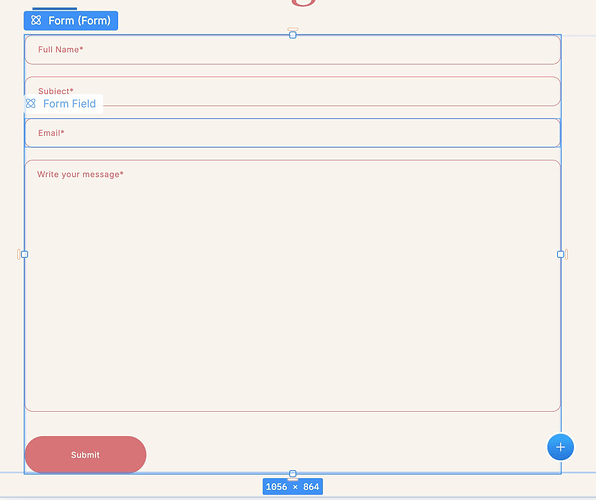Click the Submit button

tap(86, 455)
